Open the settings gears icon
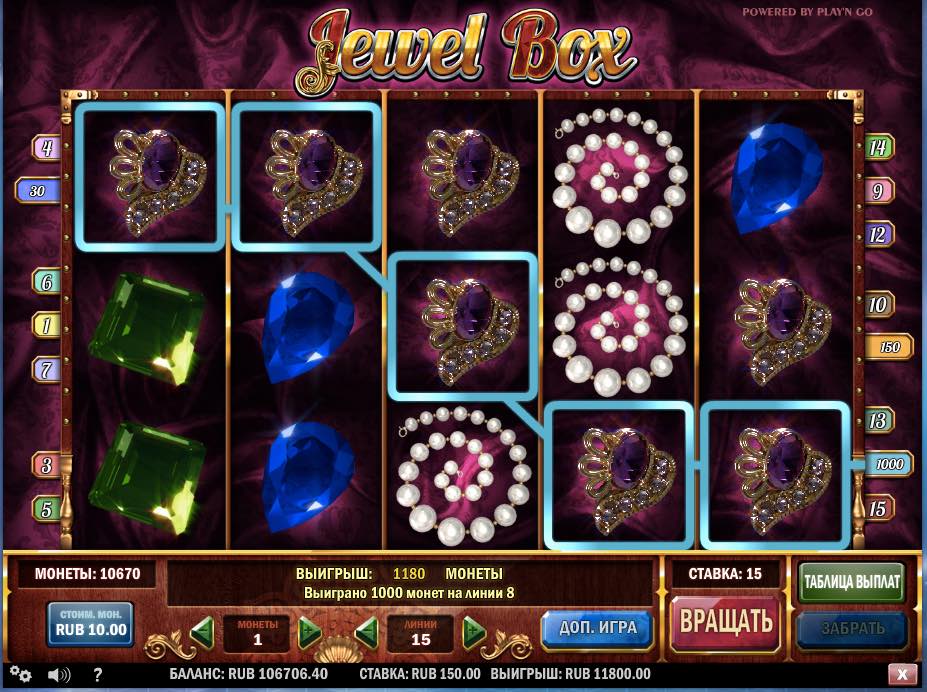Viewport: 927px width, 692px height. (21, 674)
